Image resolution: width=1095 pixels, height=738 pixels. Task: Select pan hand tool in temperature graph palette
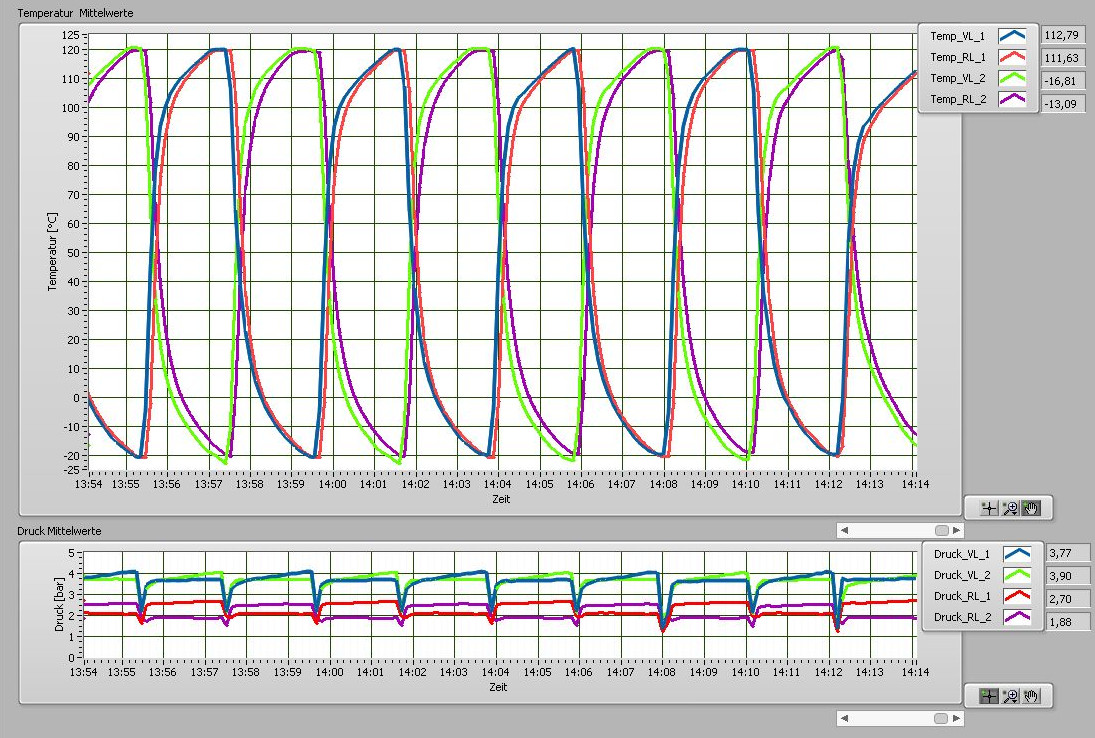tap(1031, 508)
